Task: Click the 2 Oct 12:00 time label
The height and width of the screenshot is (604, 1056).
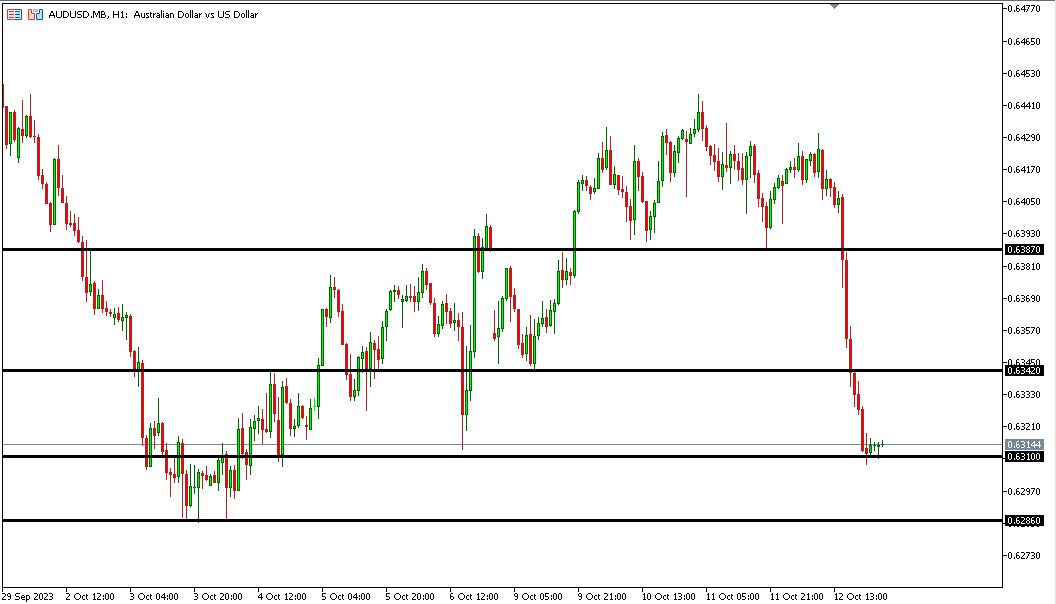Action: pos(90,597)
